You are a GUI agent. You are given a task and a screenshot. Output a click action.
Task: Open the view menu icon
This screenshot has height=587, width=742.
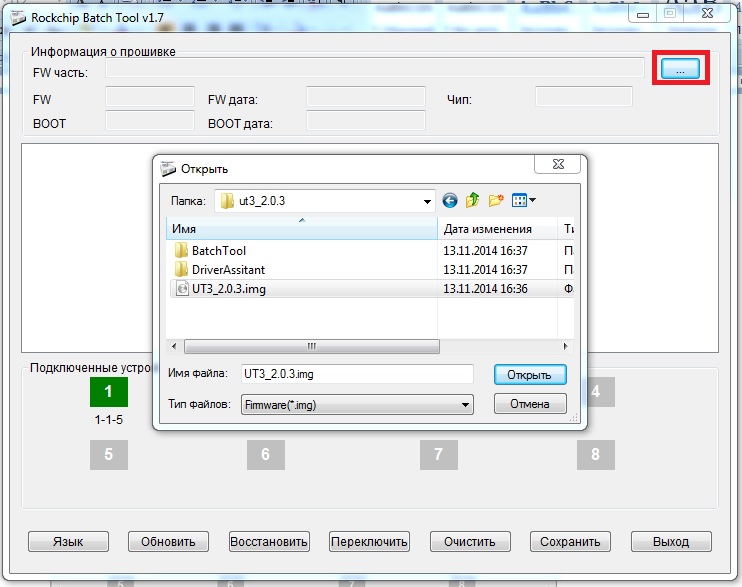(524, 200)
